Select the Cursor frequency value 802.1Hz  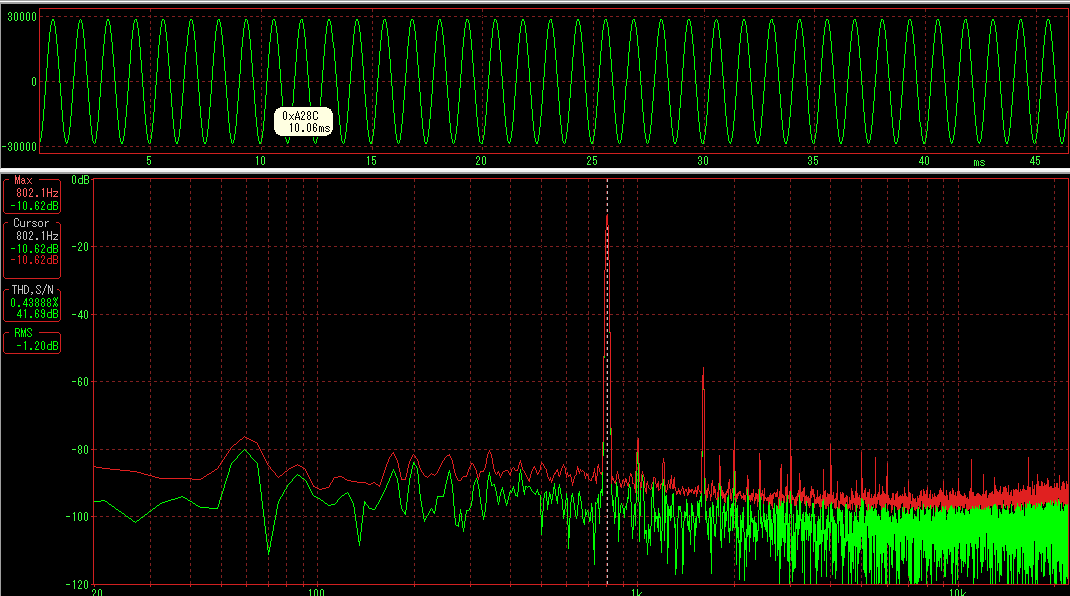(37, 236)
